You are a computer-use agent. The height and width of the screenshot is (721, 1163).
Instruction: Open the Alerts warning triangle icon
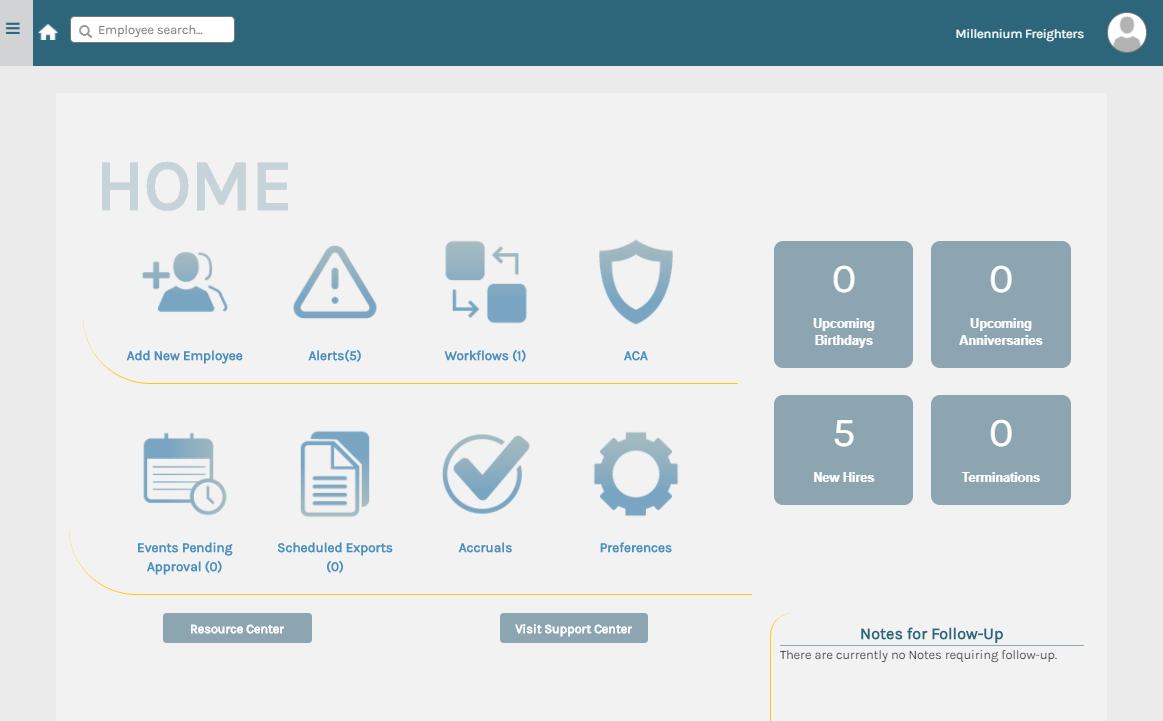[335, 283]
